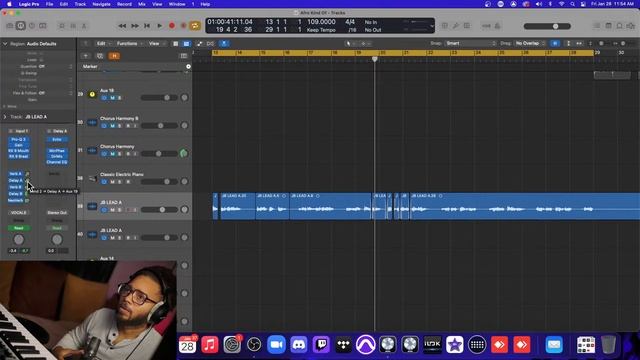This screenshot has width=640, height=360.
Task: Adjust JB LEAD A selected track volume slider
Action: (159, 210)
